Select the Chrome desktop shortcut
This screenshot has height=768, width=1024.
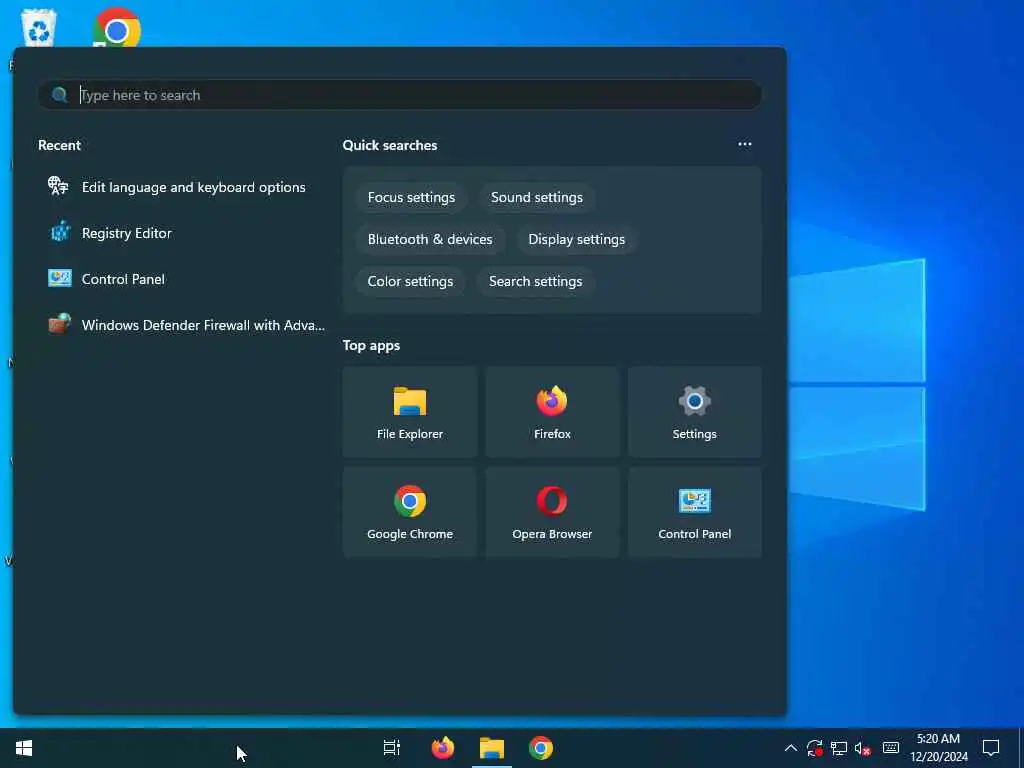pos(117,27)
